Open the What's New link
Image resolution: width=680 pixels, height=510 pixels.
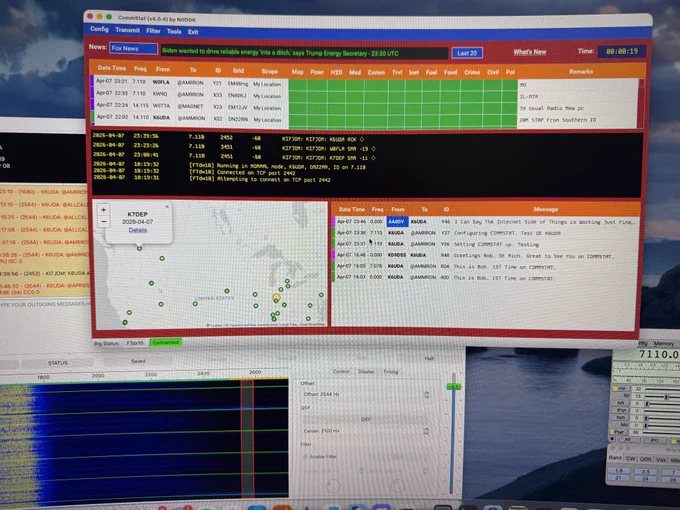coord(530,52)
